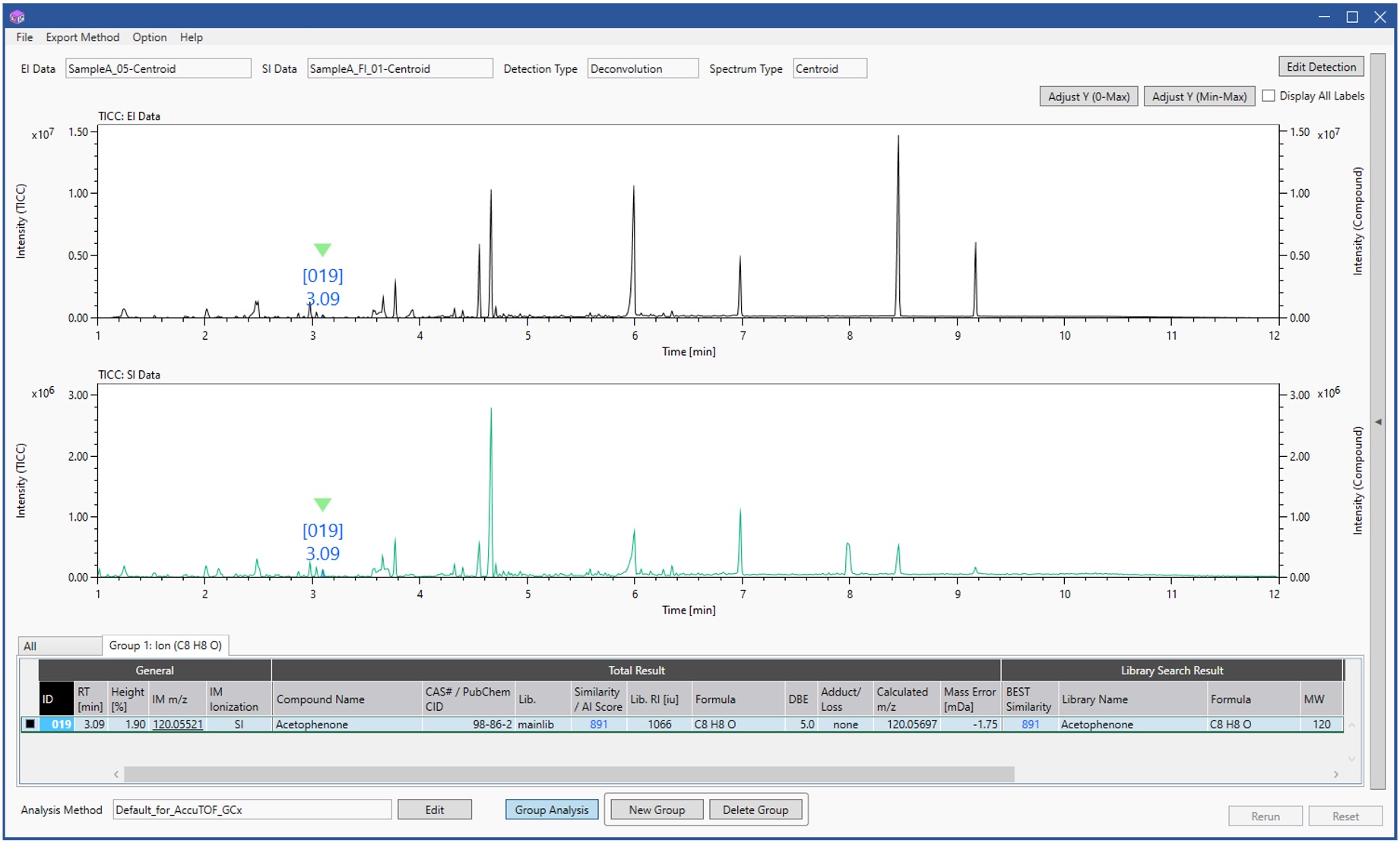Click the Edit Detection button
This screenshot has width=1400, height=843.
[x=1321, y=67]
